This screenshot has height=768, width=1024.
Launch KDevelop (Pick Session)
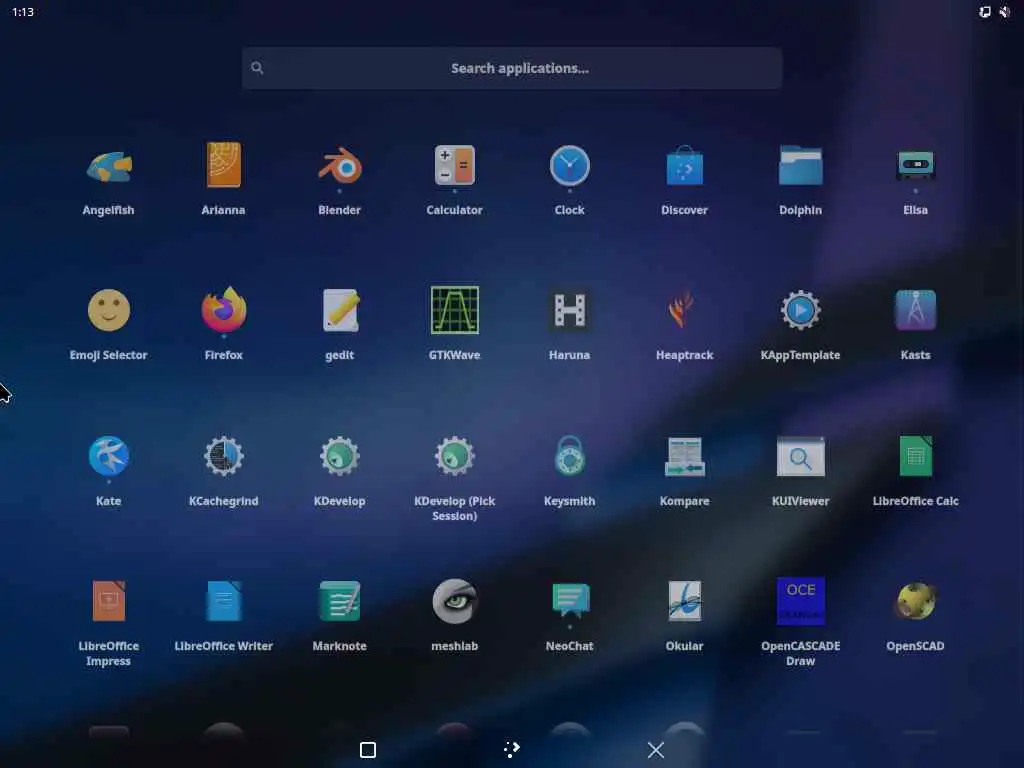pyautogui.click(x=455, y=456)
